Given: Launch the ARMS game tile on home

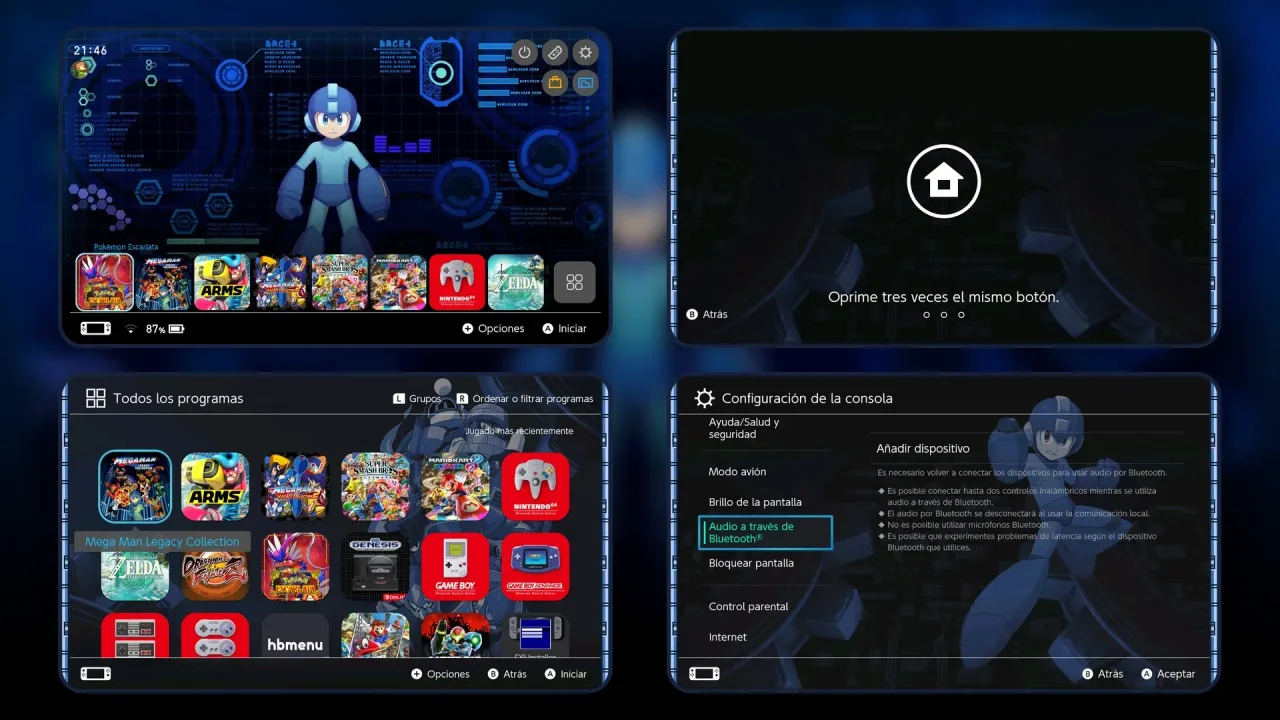Looking at the screenshot, I should click(x=222, y=282).
